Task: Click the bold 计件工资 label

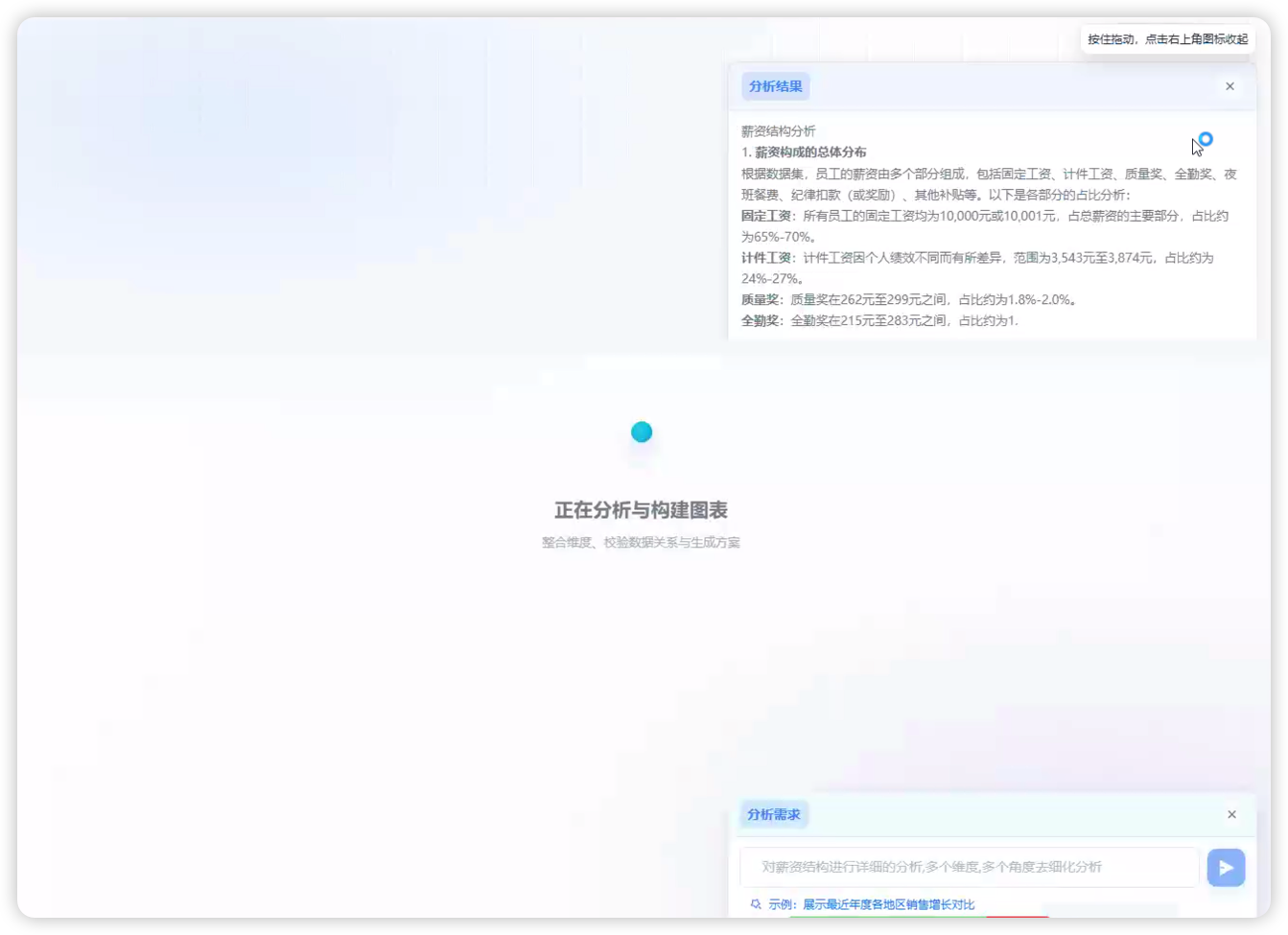Action: pyautogui.click(x=764, y=257)
